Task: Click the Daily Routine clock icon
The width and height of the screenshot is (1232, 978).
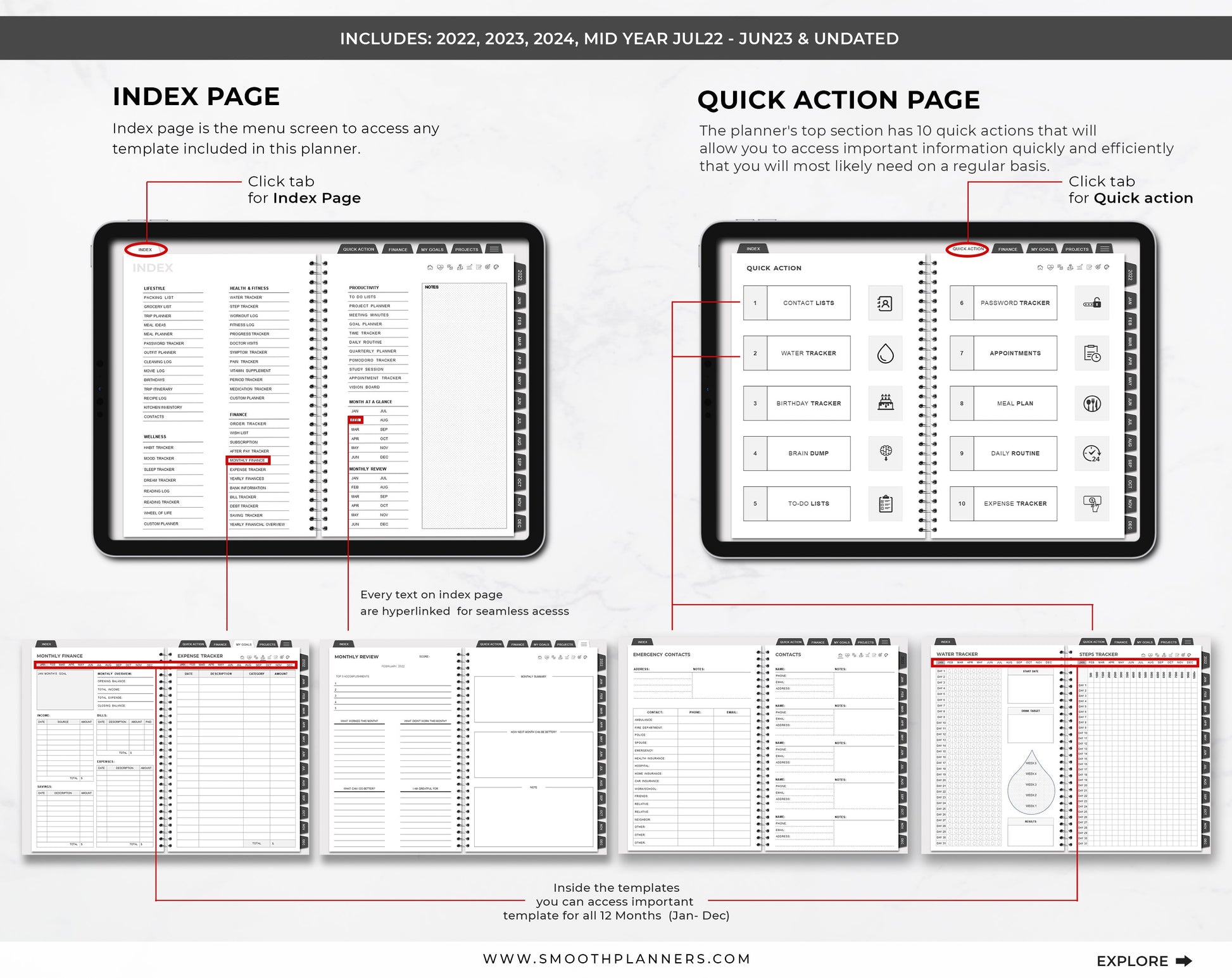Action: (1089, 454)
